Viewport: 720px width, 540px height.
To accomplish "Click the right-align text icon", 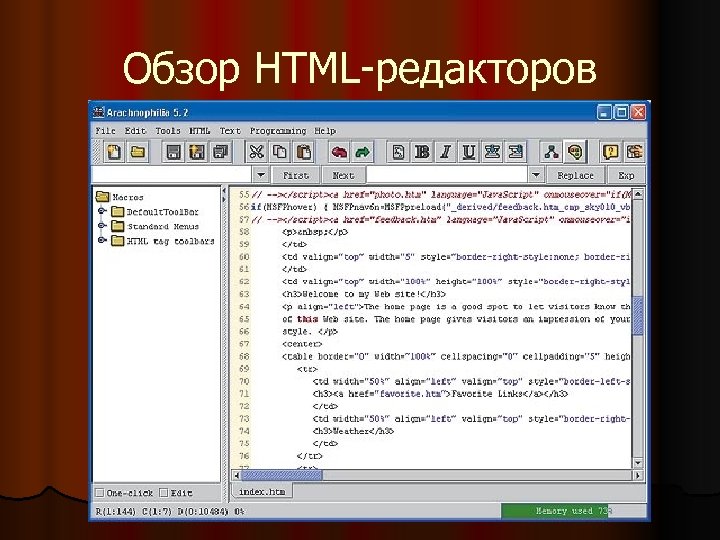I will (x=516, y=152).
